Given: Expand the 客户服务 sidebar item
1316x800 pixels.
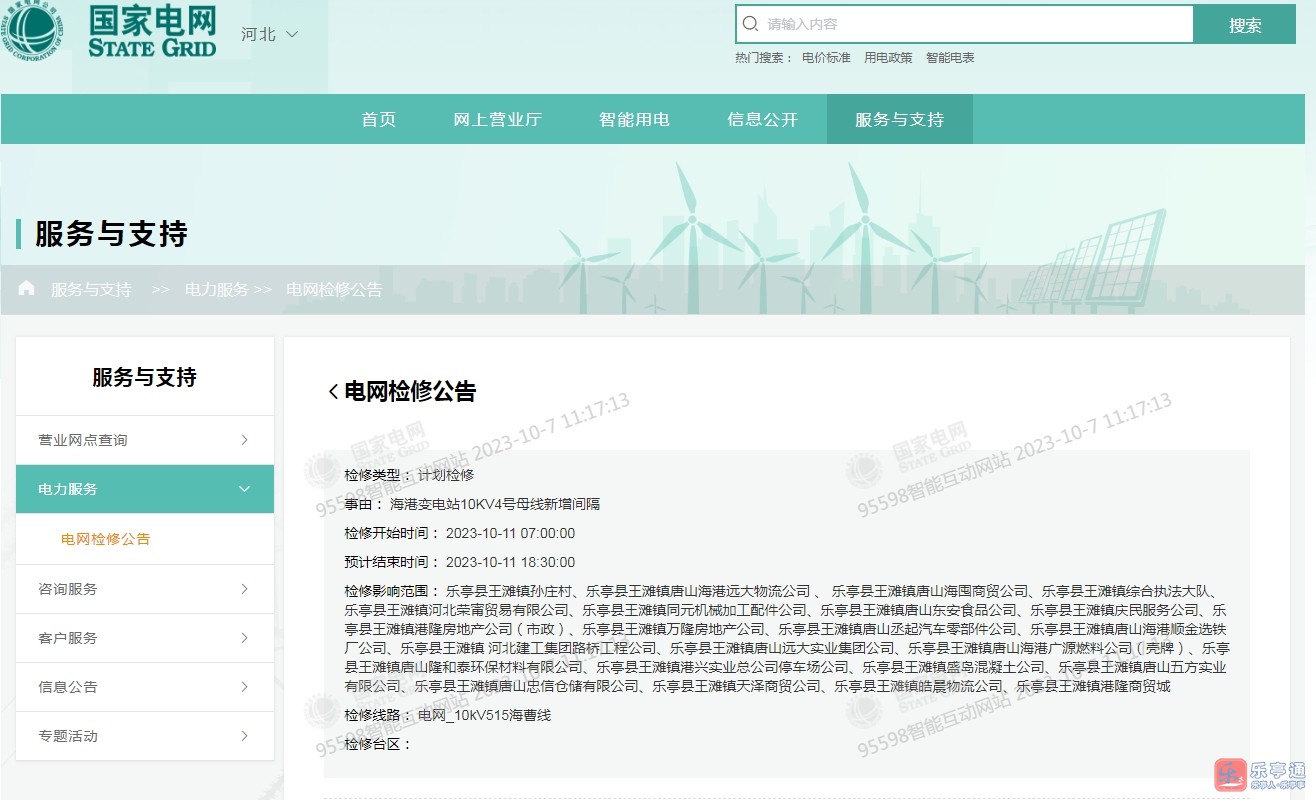Looking at the screenshot, I should coord(145,638).
